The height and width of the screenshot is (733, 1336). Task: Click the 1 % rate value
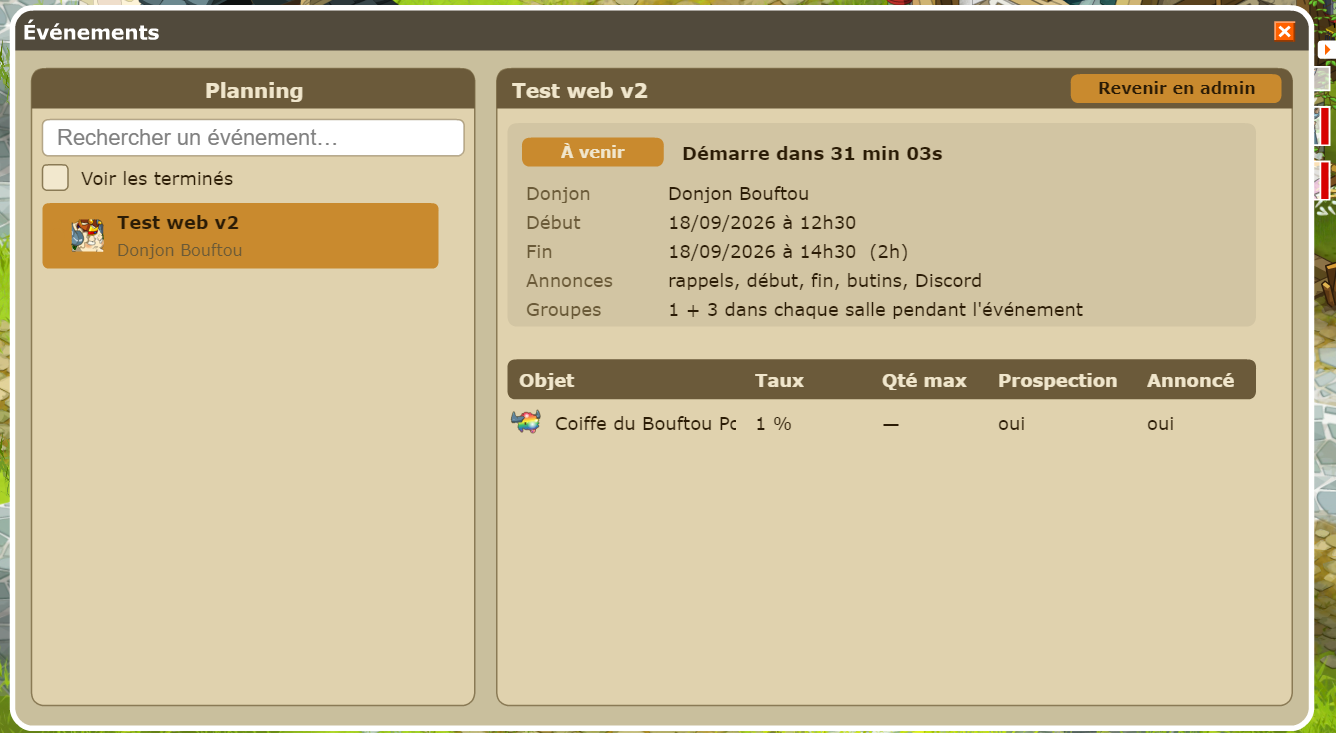[x=773, y=424]
